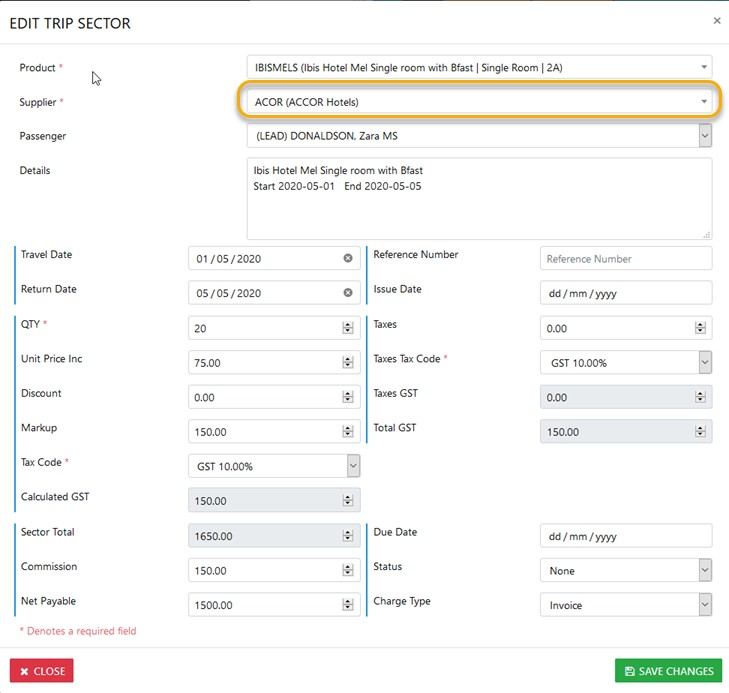Open the Product dropdown
This screenshot has height=693, width=729.
(704, 67)
